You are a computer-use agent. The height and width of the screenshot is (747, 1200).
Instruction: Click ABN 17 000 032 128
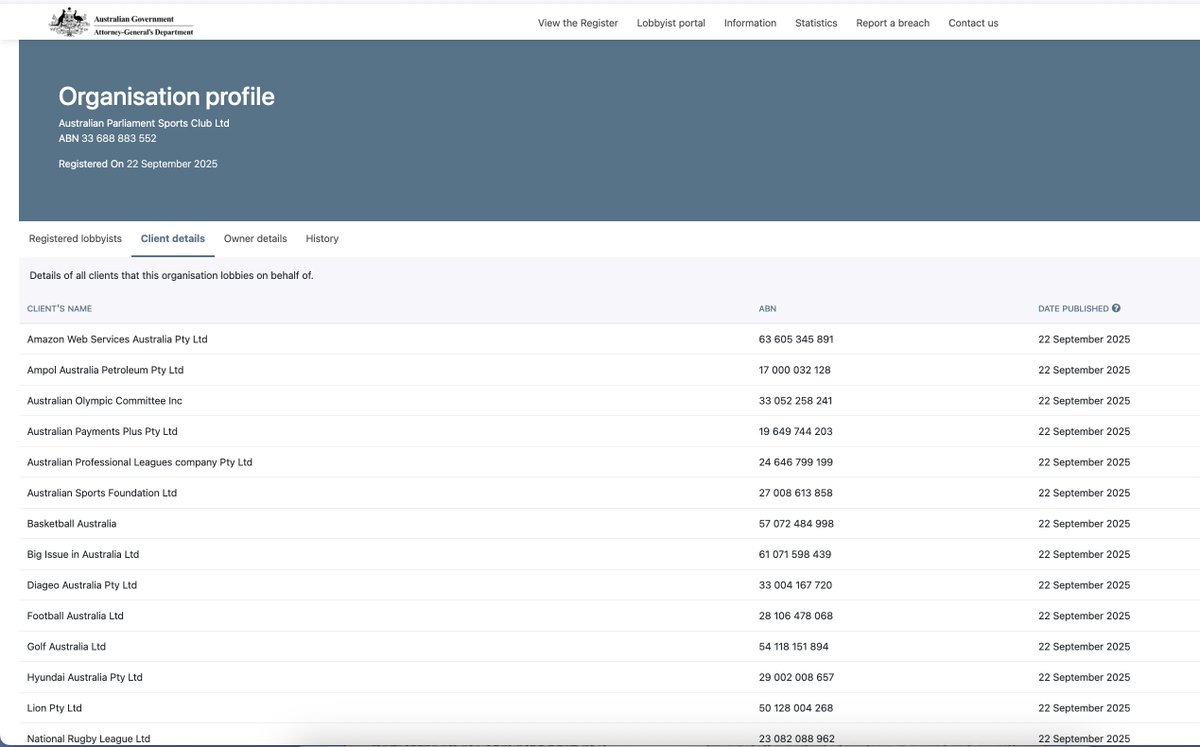pyautogui.click(x=795, y=370)
